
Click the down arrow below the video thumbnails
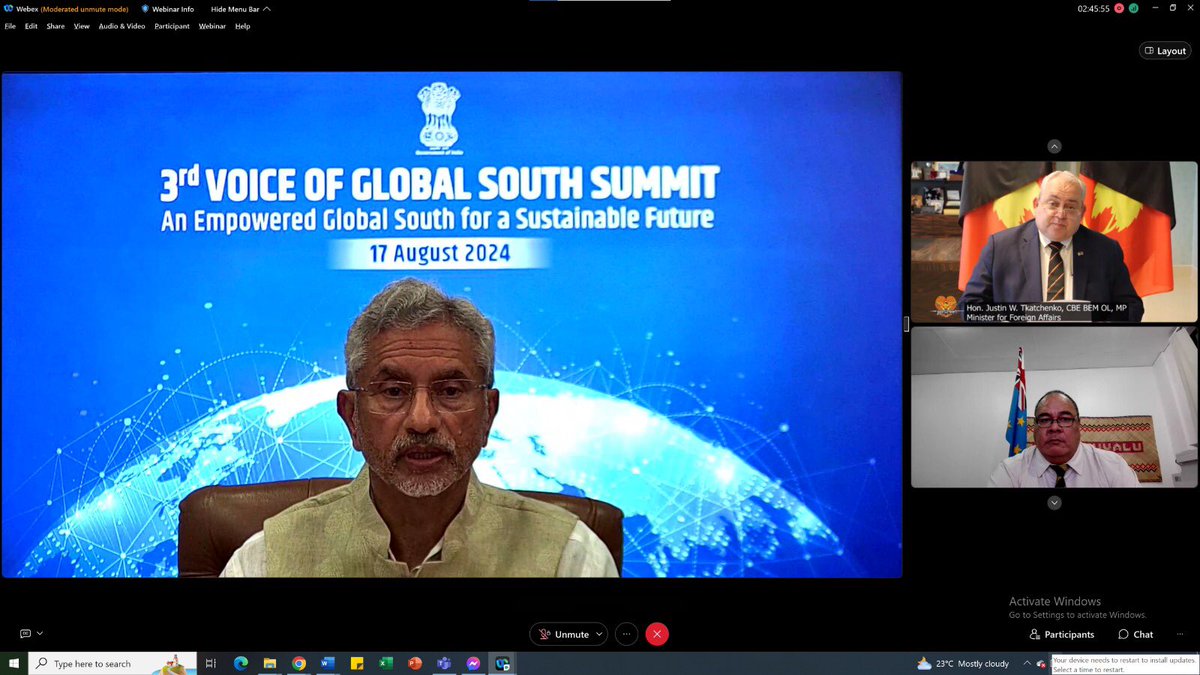coord(1054,503)
